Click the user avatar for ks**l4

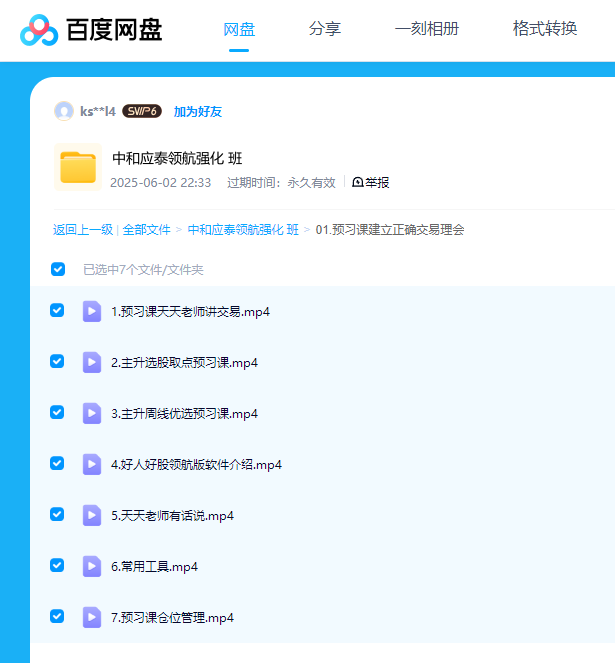pos(64,111)
